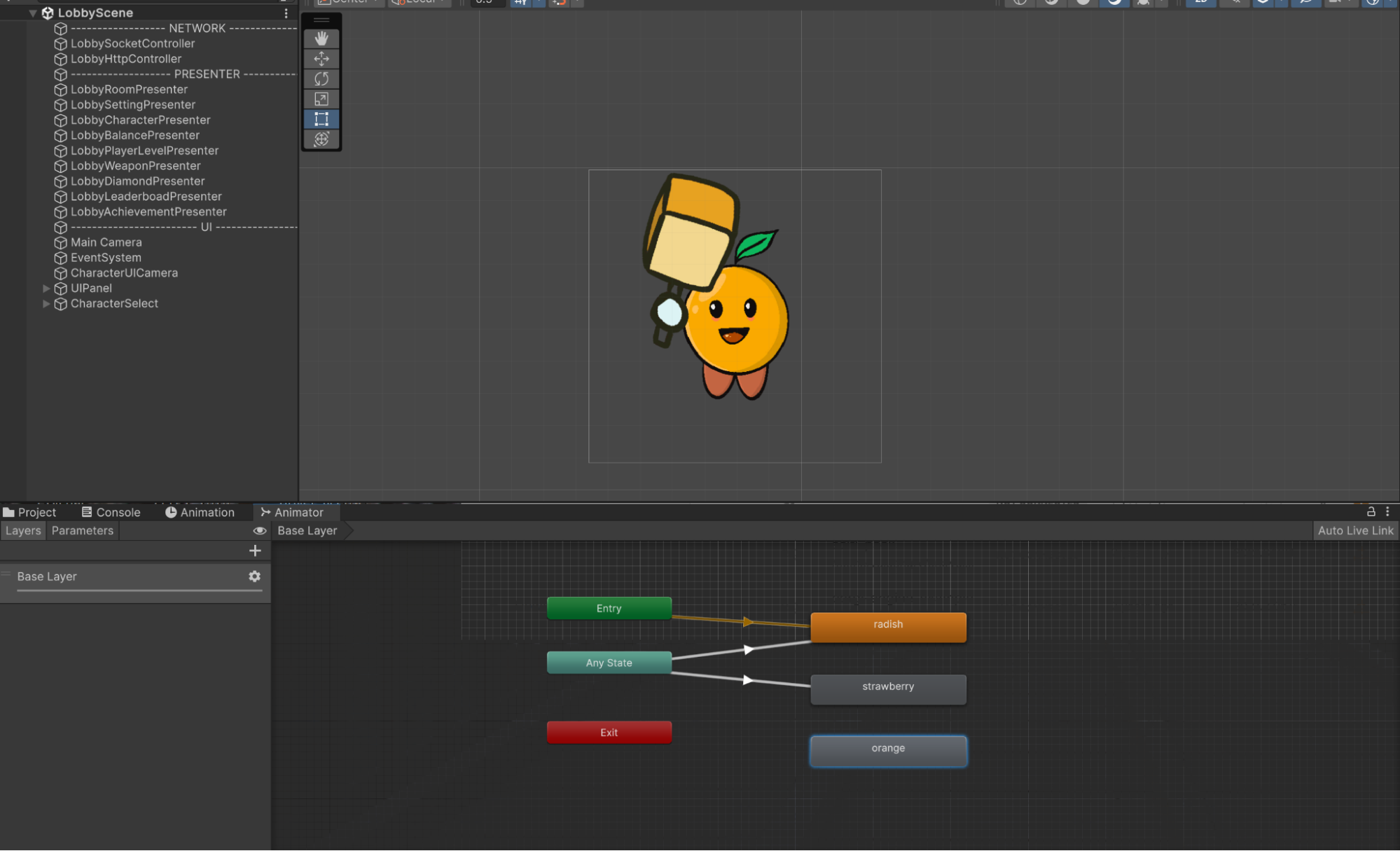
Task: Select the orange state node
Action: pyautogui.click(x=888, y=751)
